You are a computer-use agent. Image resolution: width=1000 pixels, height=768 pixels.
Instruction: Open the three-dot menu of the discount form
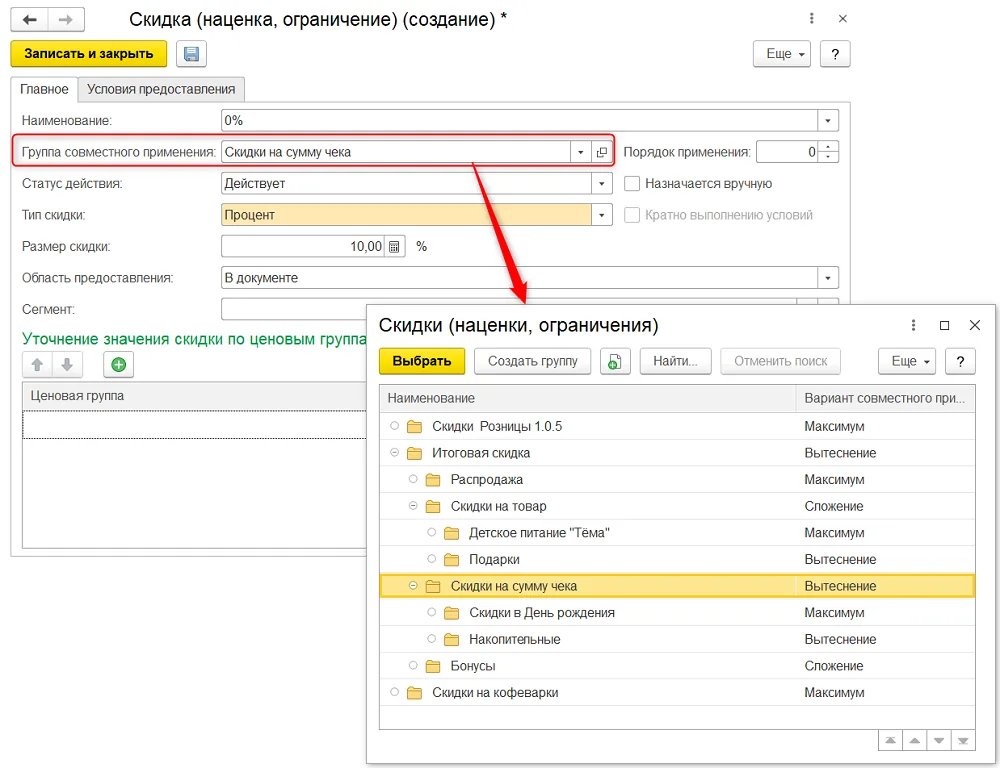tap(811, 18)
